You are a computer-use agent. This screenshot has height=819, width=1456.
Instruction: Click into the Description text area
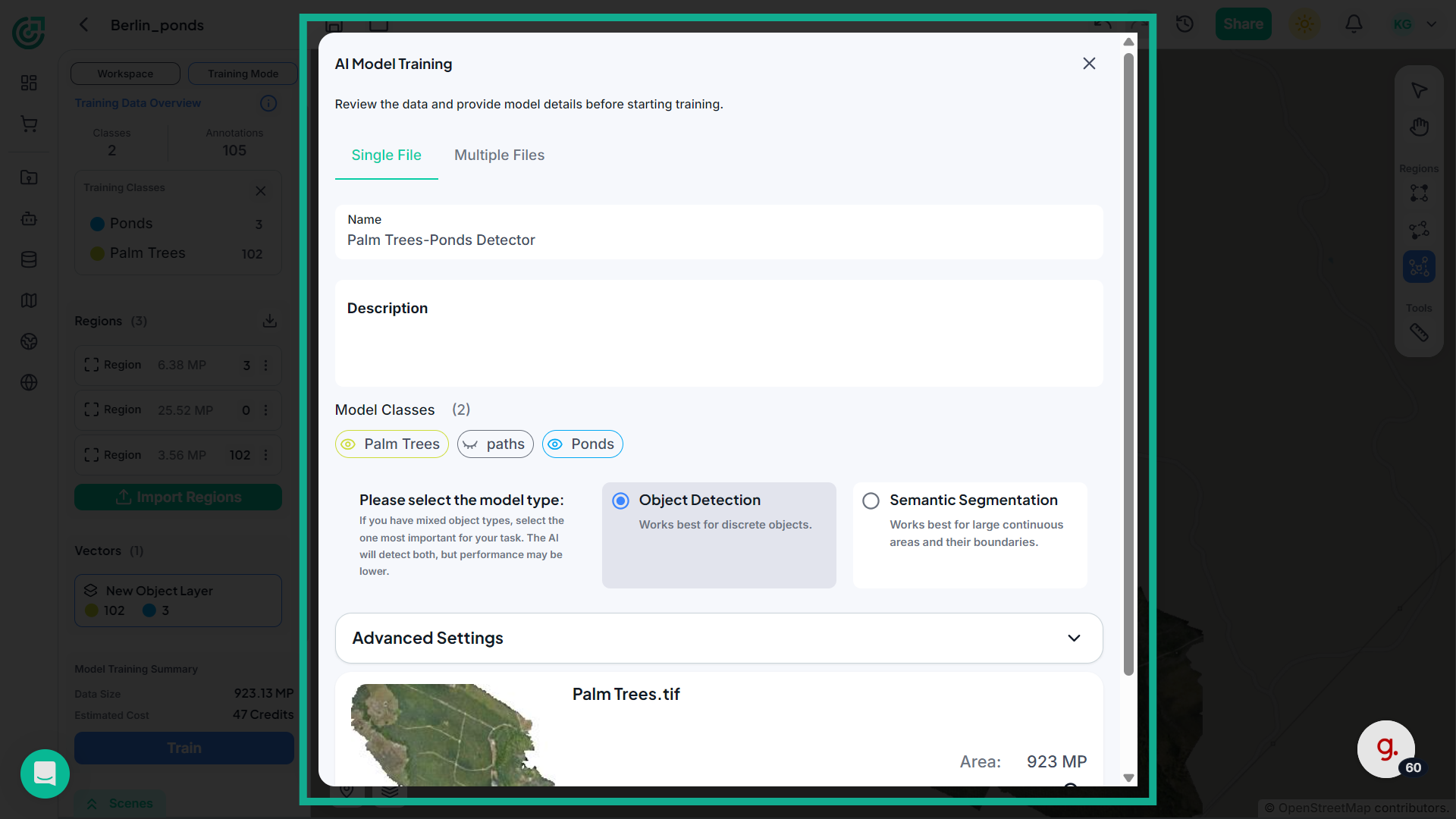point(718,334)
